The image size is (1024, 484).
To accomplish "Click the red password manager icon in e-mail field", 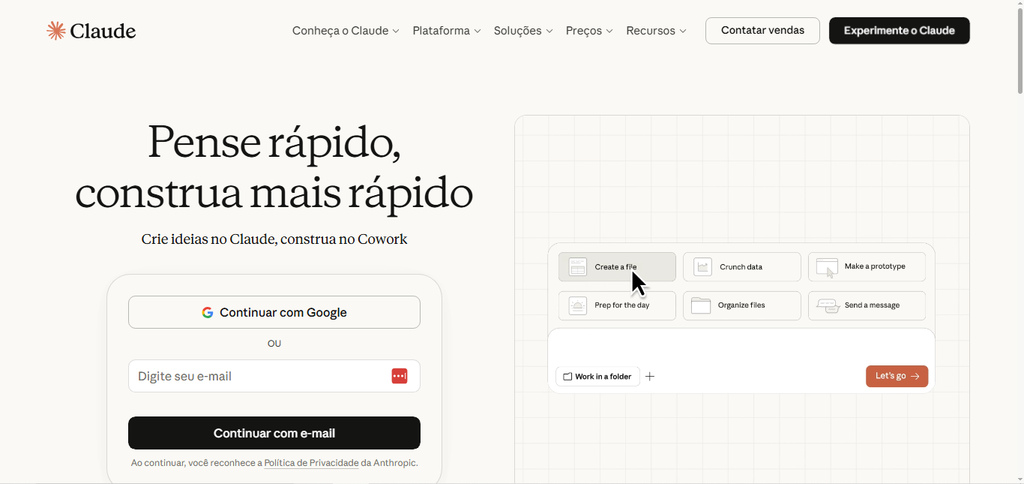I will [x=399, y=376].
